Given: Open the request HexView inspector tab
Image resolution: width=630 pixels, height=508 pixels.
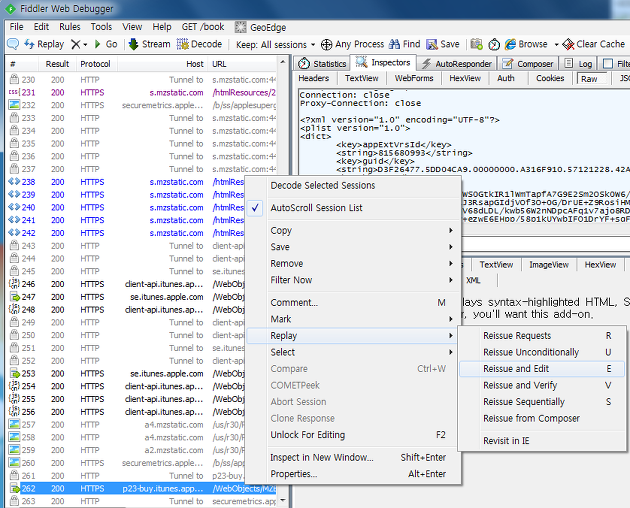Looking at the screenshot, I should pyautogui.click(x=465, y=78).
